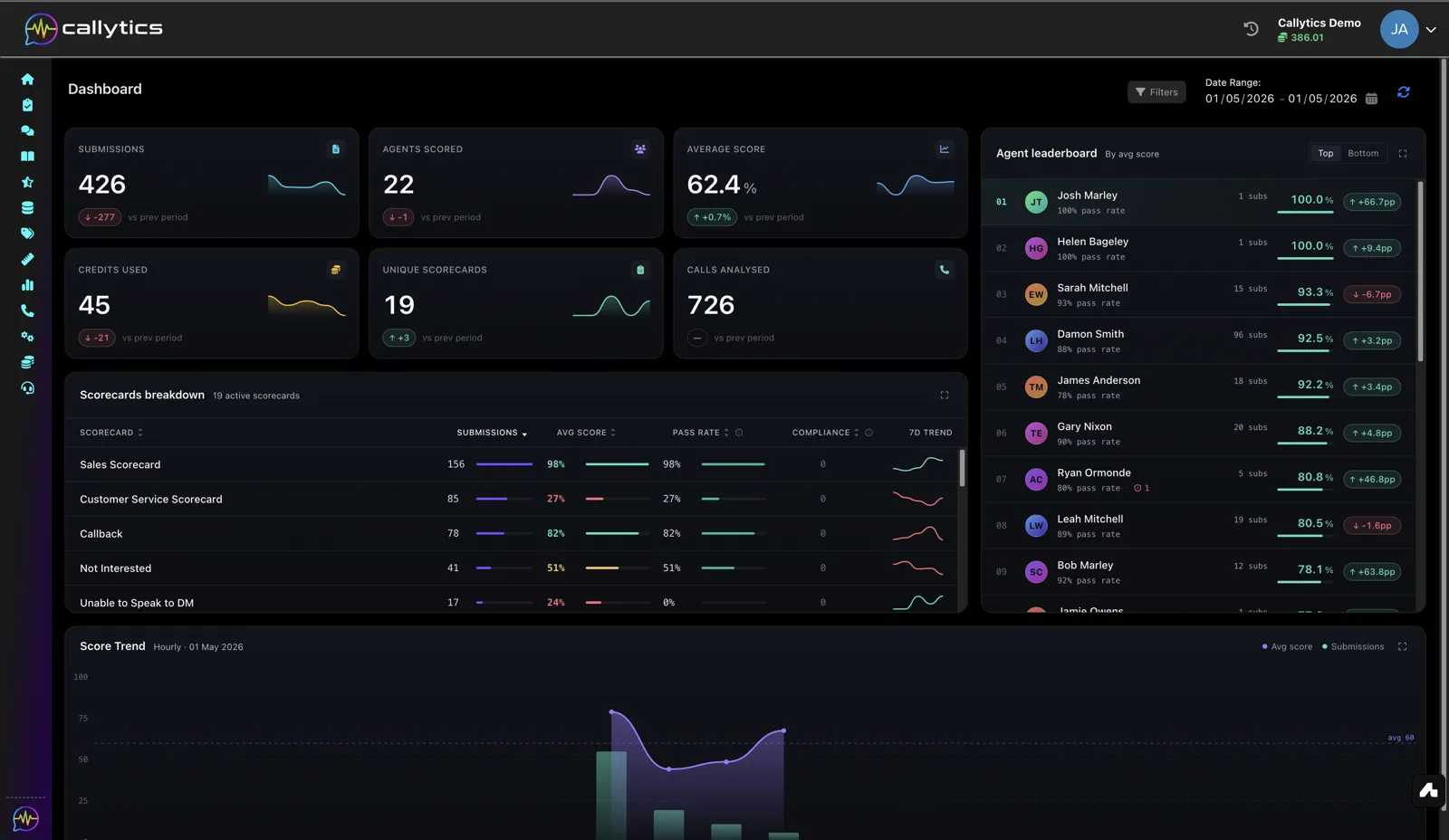Open the chat bubbles sidebar icon
This screenshot has width=1449, height=840.
pos(27,130)
